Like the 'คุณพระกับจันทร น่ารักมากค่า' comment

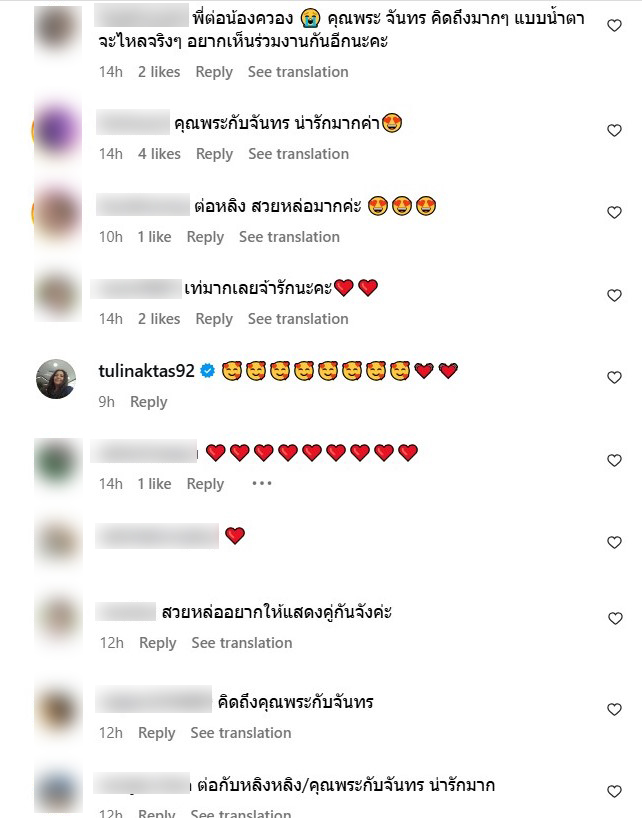tap(614, 130)
